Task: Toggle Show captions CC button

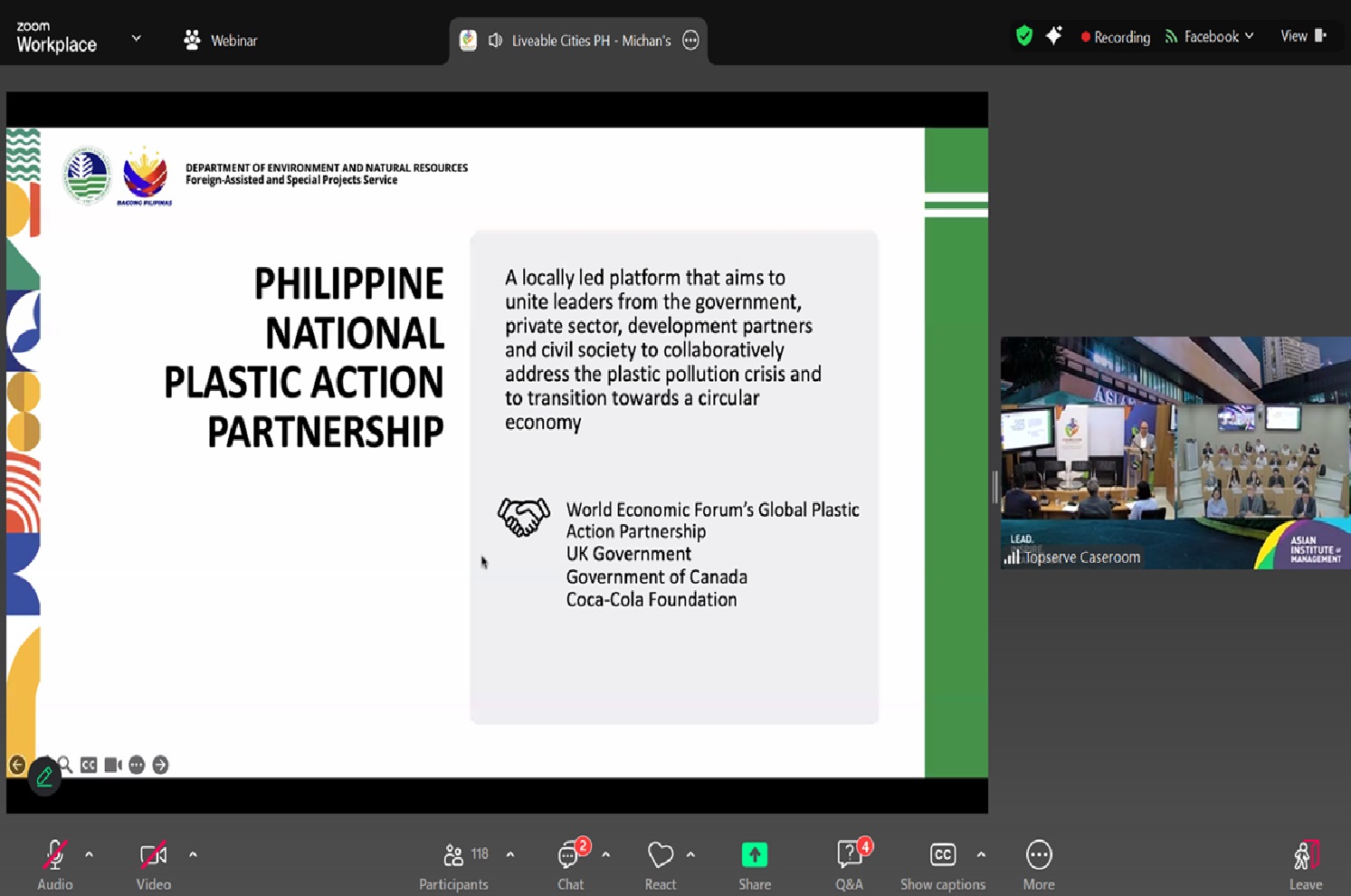Action: [943, 854]
